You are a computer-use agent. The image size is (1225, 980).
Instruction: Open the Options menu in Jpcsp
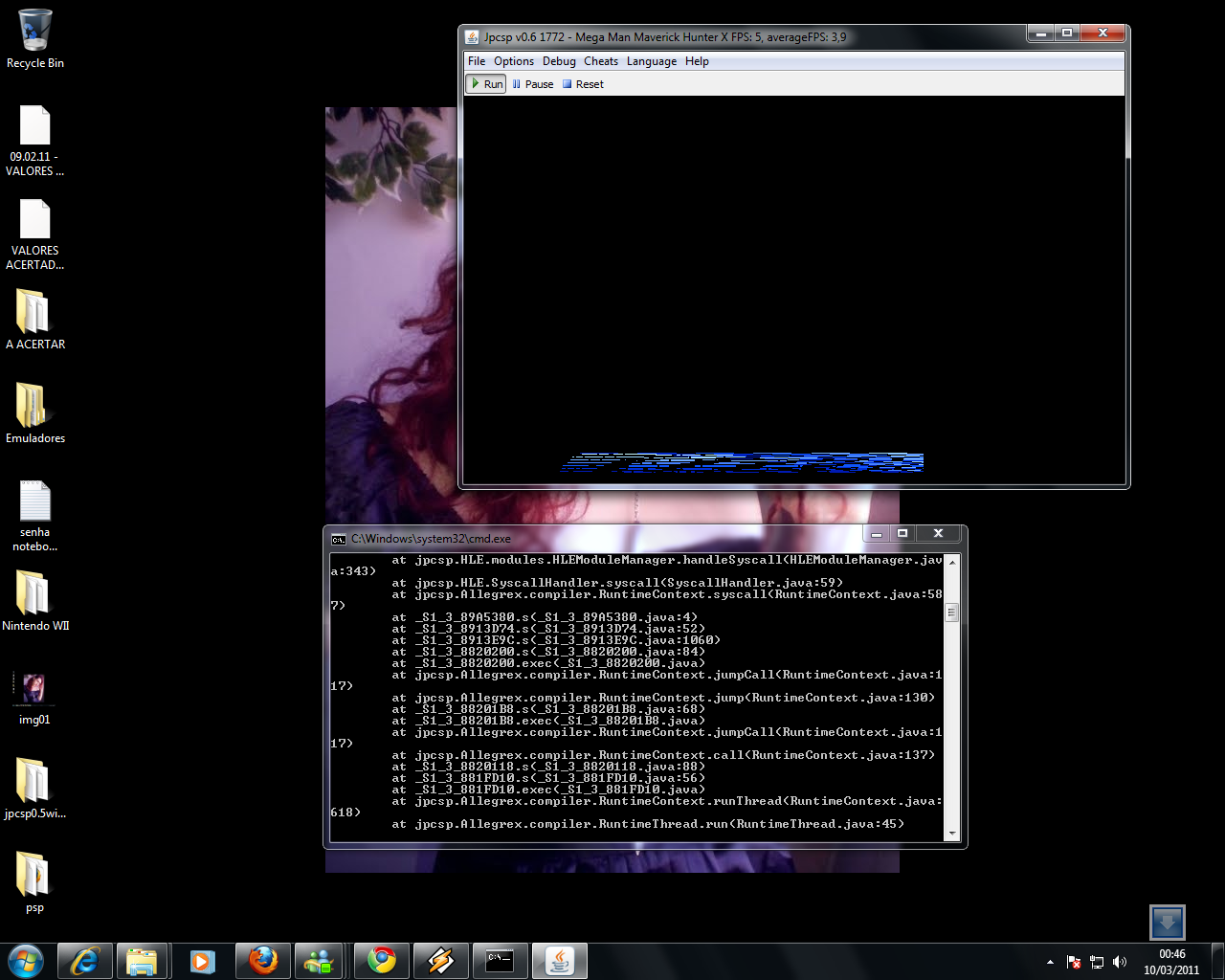coord(514,61)
